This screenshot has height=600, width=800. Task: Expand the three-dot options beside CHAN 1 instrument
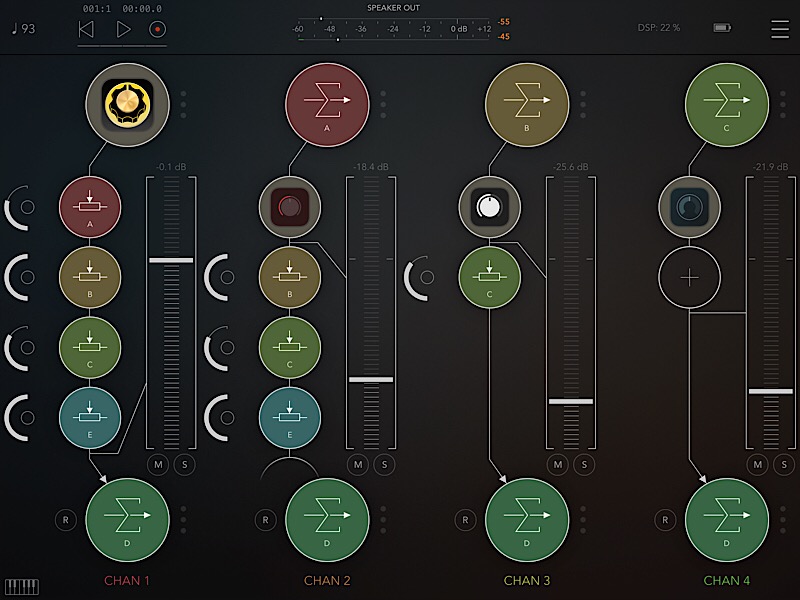(183, 104)
